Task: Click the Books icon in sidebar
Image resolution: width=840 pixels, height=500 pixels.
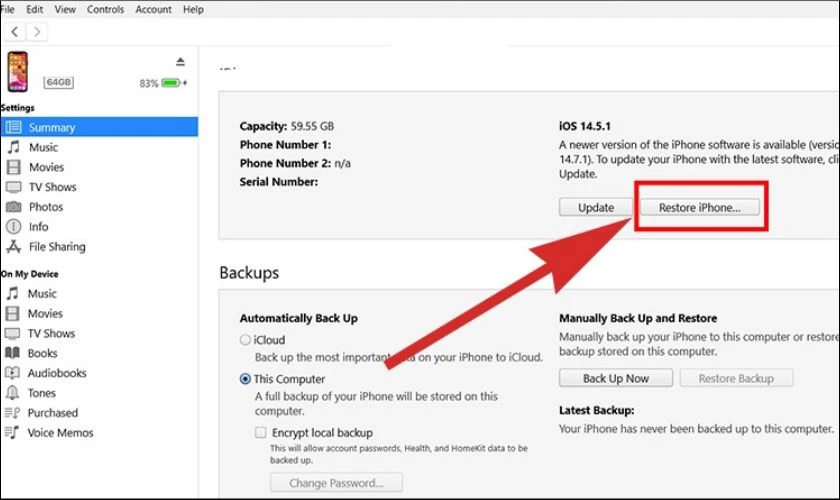Action: (12, 353)
